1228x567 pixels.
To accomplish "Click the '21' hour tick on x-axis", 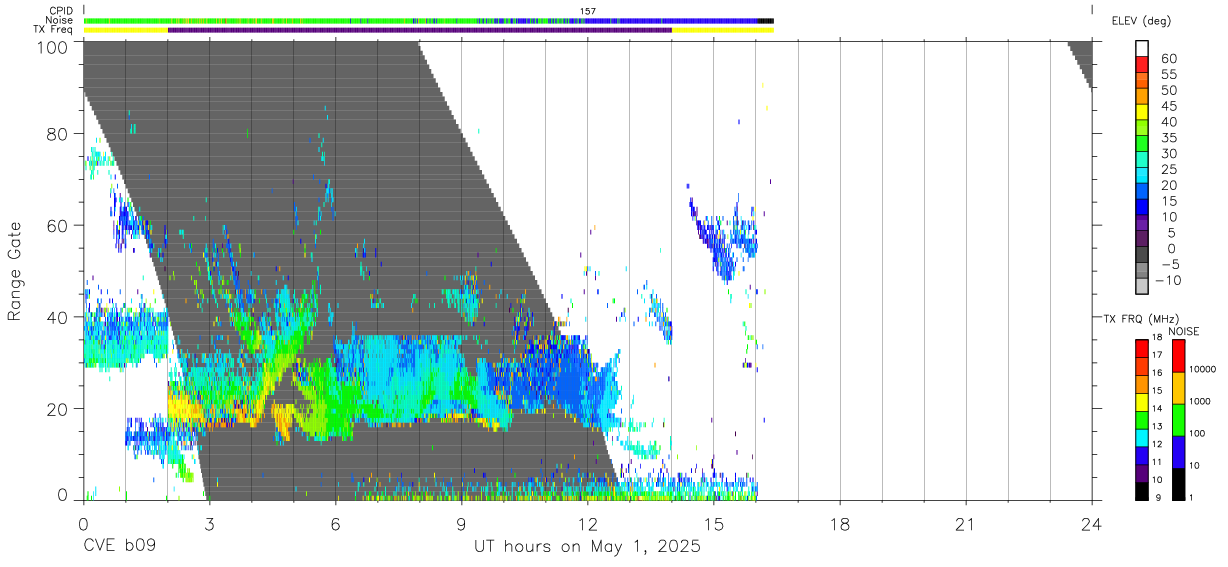I will tap(965, 523).
